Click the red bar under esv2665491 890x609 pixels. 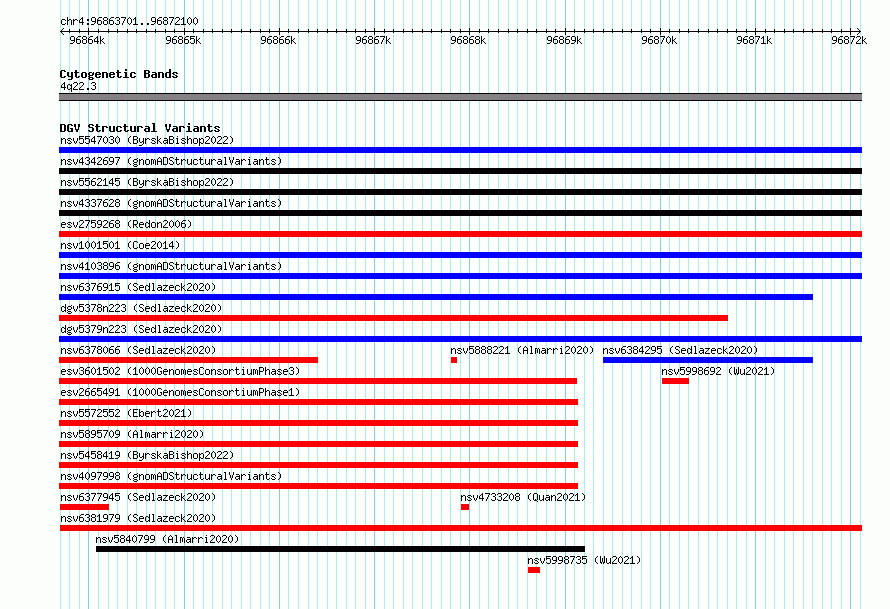[x=318, y=402]
